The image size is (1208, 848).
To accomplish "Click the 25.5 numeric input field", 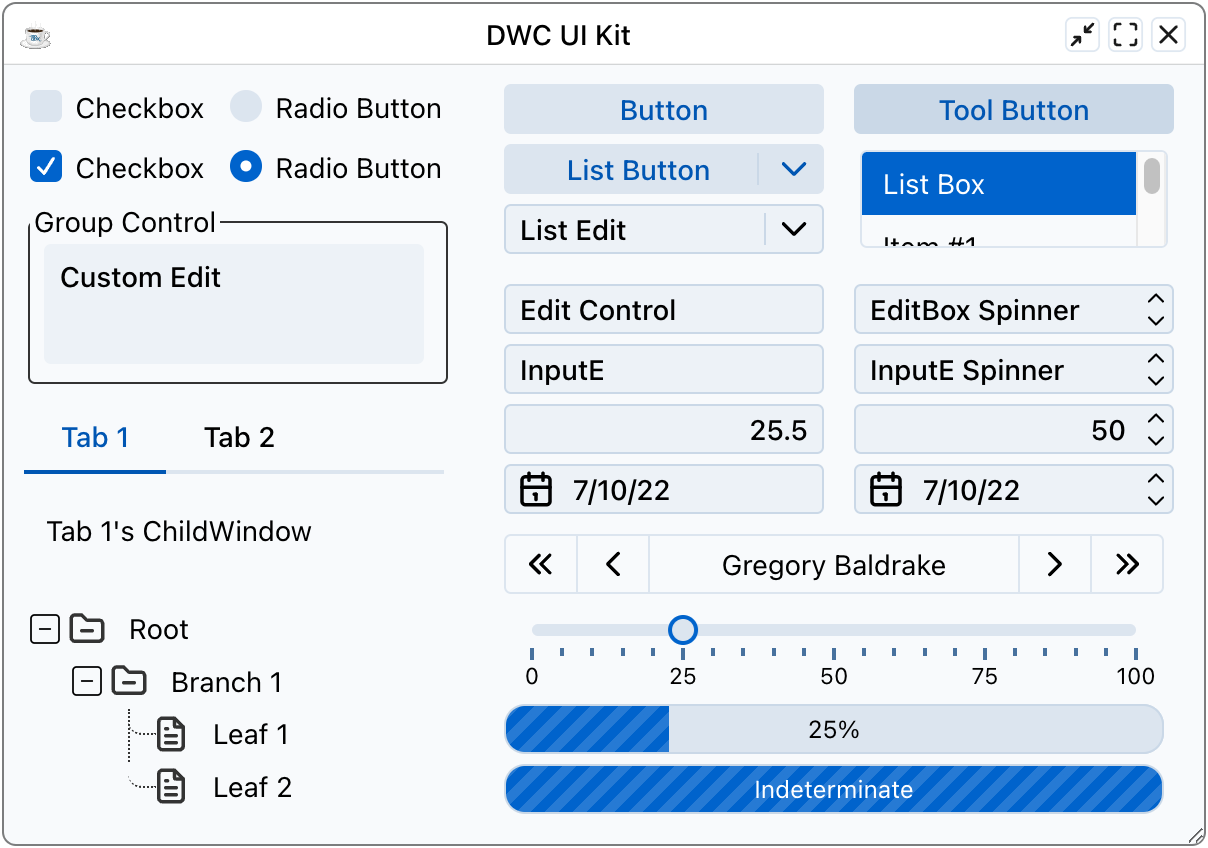I will [x=664, y=430].
